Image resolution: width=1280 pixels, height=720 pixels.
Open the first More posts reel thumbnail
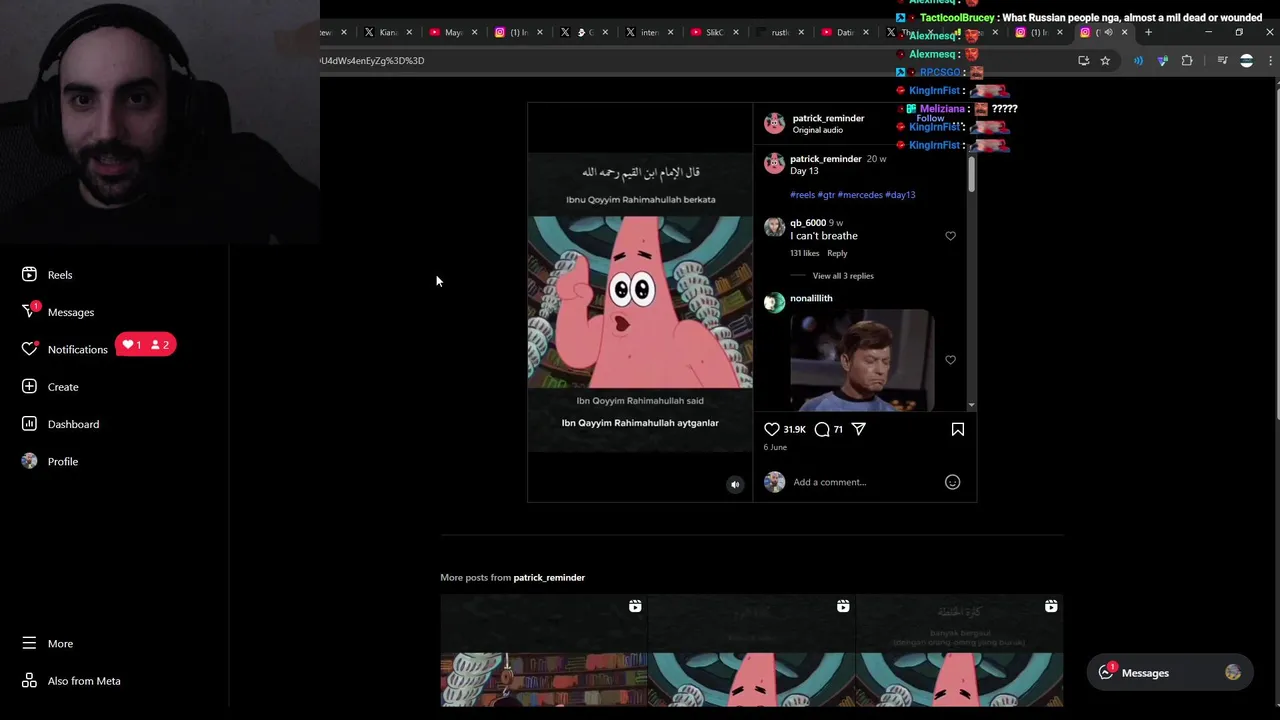click(544, 651)
